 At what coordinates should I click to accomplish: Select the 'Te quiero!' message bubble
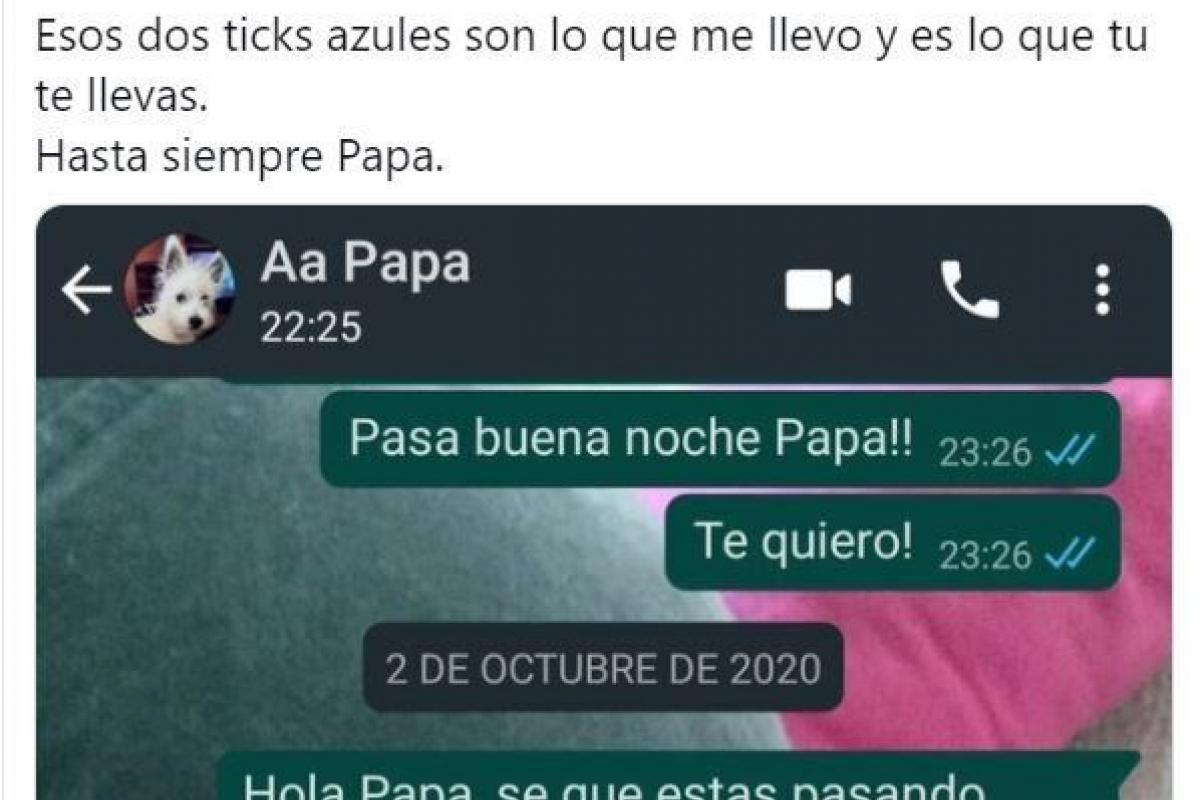click(893, 543)
